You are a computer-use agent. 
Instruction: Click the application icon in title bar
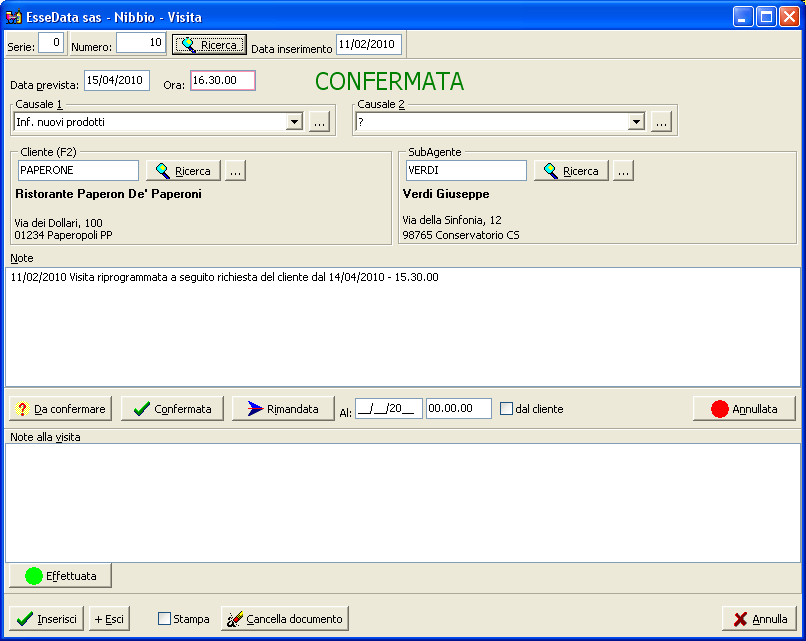(x=13, y=17)
